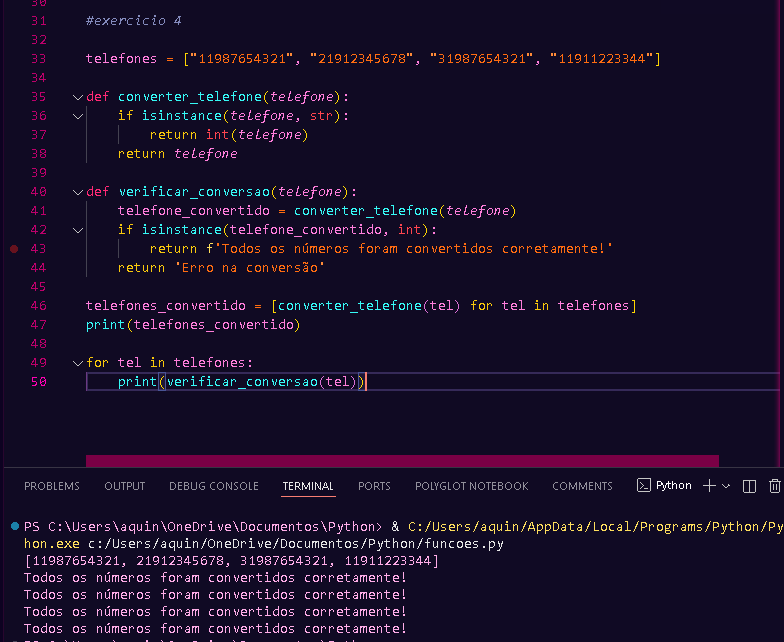784x642 pixels.
Task: Click the 'telefones' variable on line 33
Action: point(121,58)
